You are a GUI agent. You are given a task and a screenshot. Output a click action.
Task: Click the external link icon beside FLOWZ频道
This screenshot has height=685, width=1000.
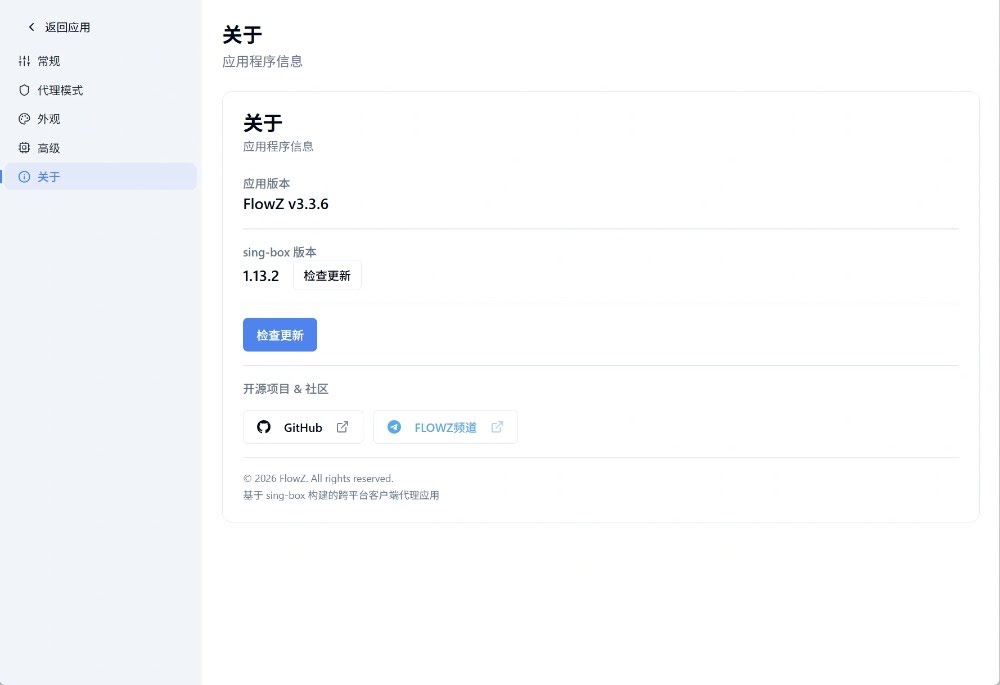(497, 427)
